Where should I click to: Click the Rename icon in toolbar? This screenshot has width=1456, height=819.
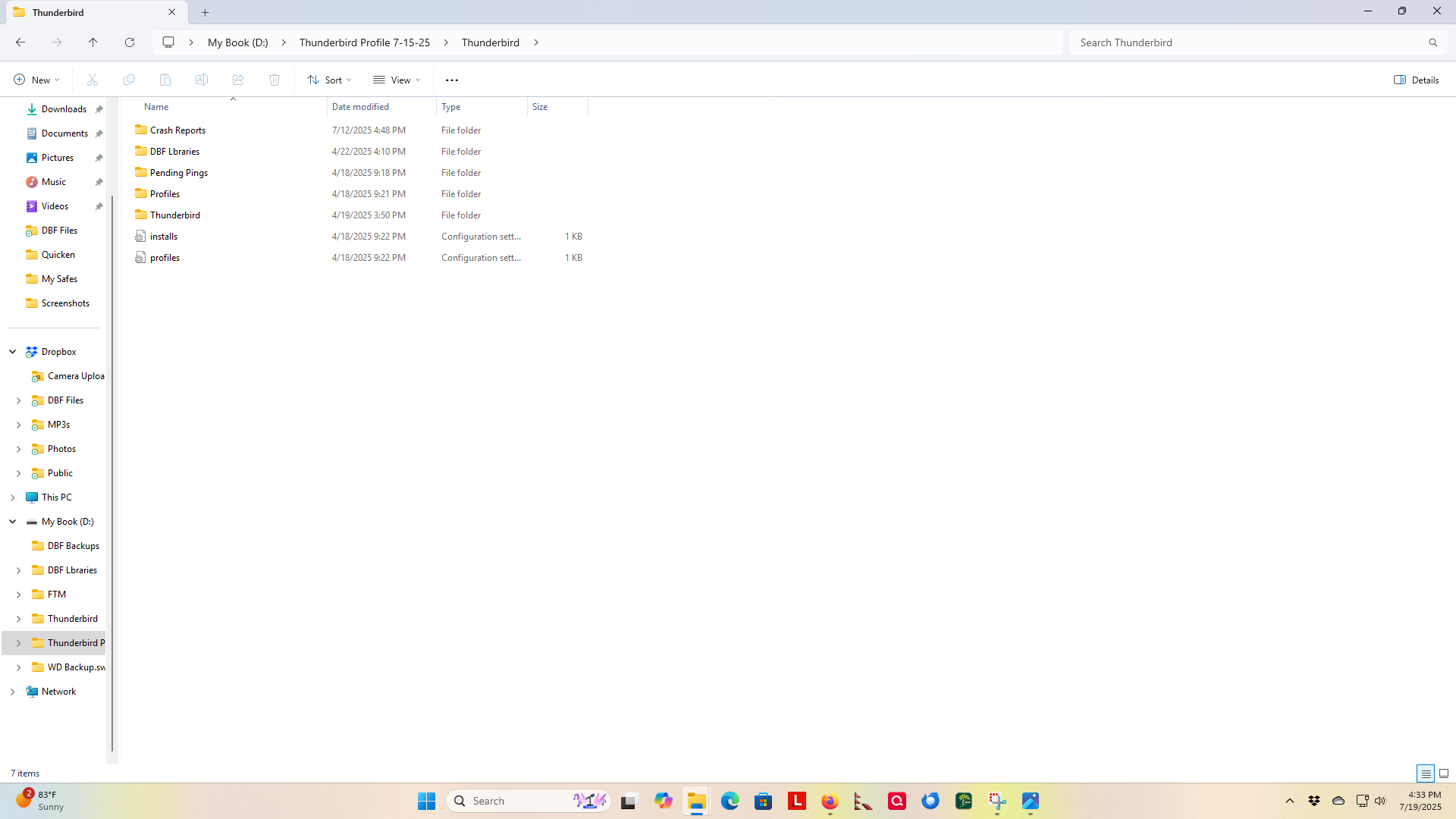tap(202, 80)
